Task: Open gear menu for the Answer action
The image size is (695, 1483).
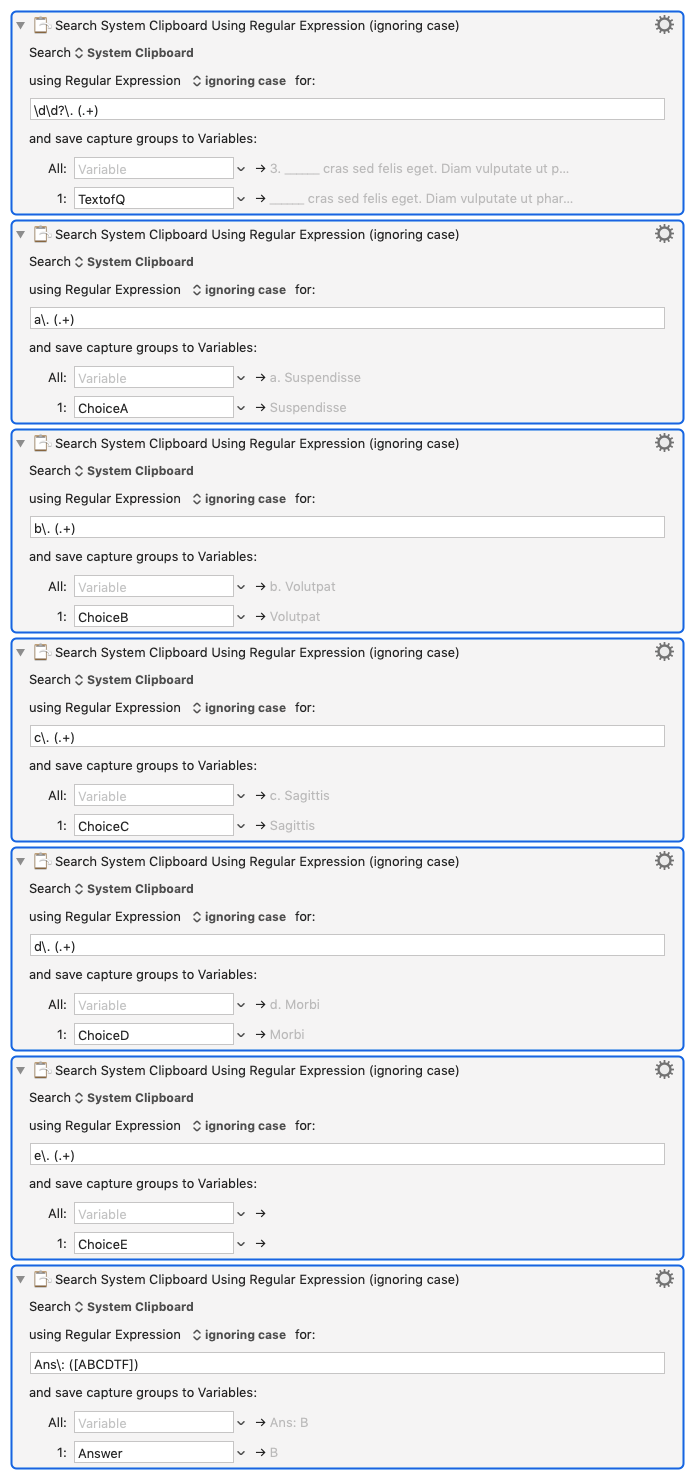Action: coord(664,1279)
